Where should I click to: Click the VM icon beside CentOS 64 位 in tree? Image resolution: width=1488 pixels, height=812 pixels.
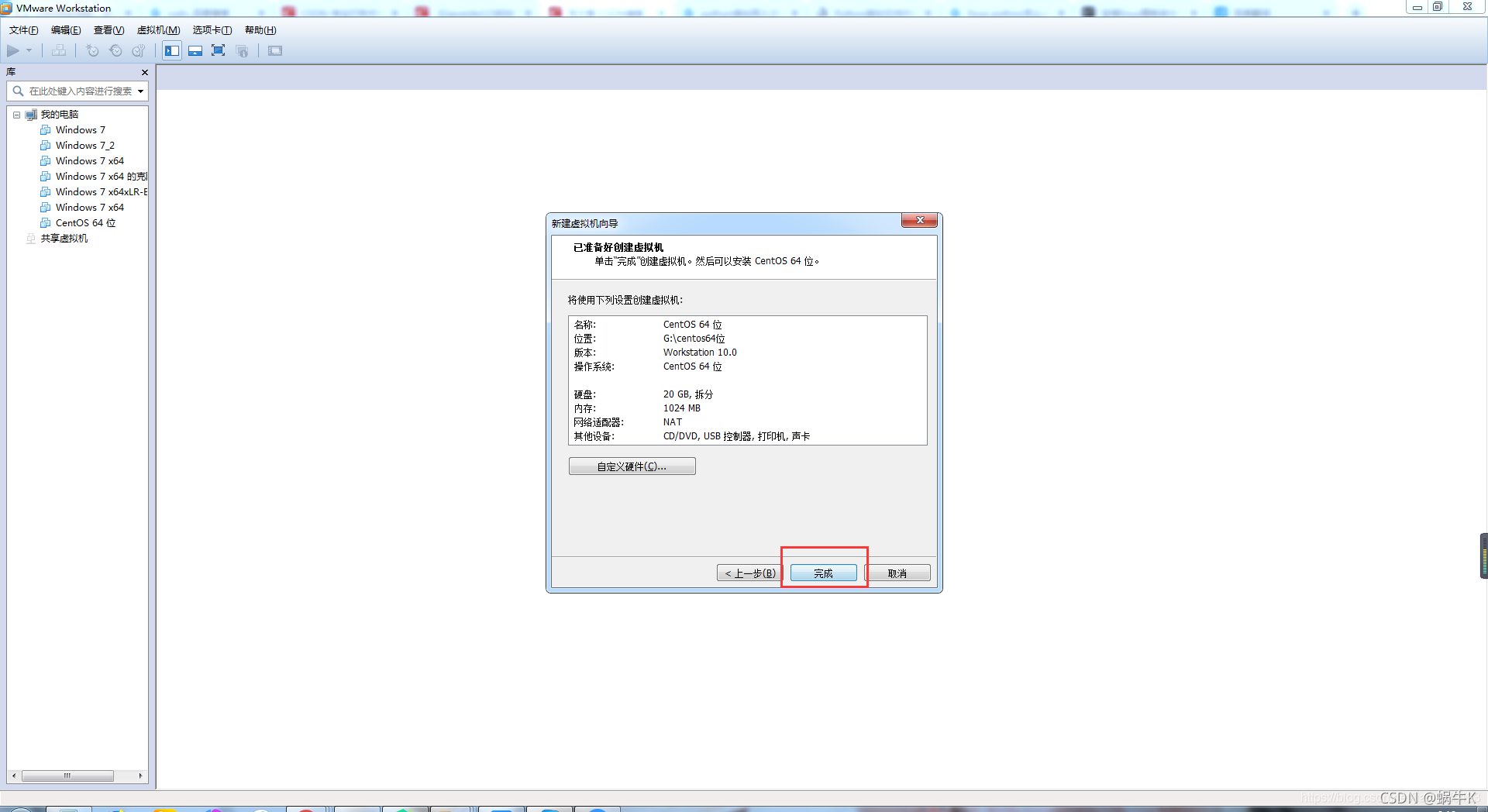46,223
